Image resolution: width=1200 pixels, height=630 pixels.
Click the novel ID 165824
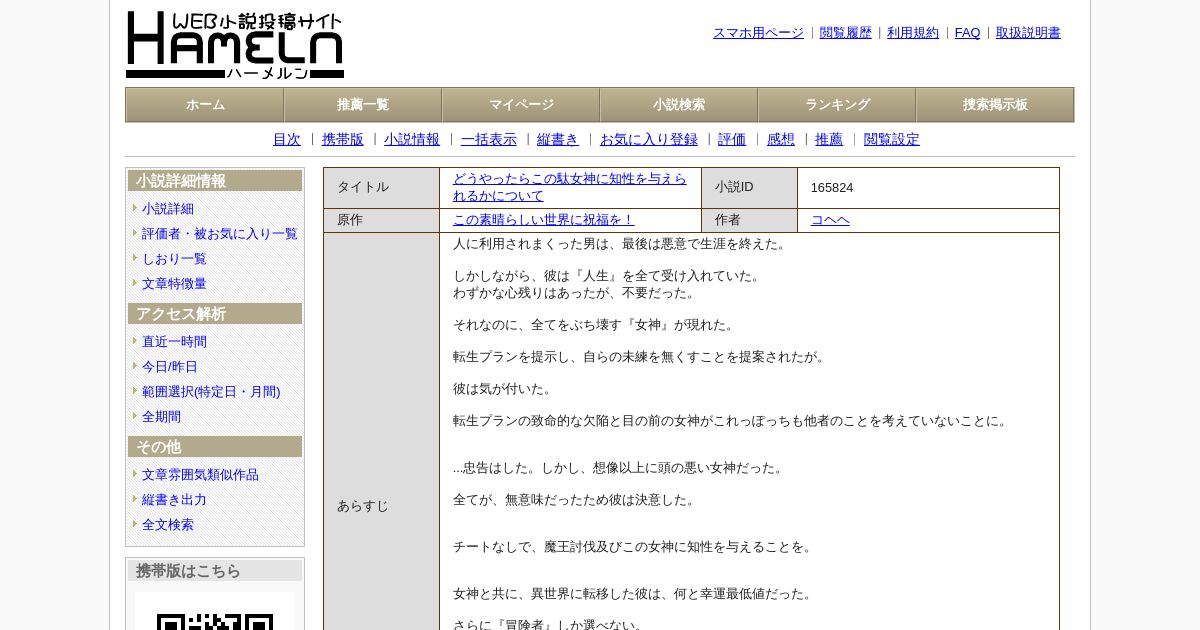click(x=832, y=188)
